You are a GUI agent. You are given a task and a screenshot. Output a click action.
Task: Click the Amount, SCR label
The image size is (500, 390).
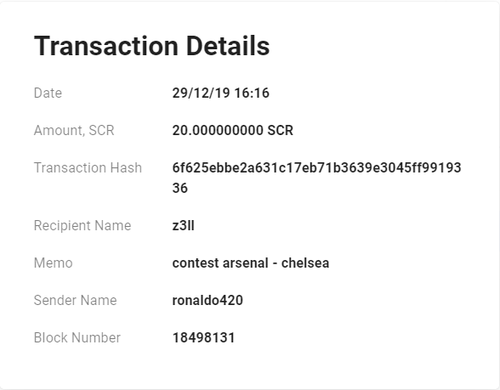click(x=74, y=130)
